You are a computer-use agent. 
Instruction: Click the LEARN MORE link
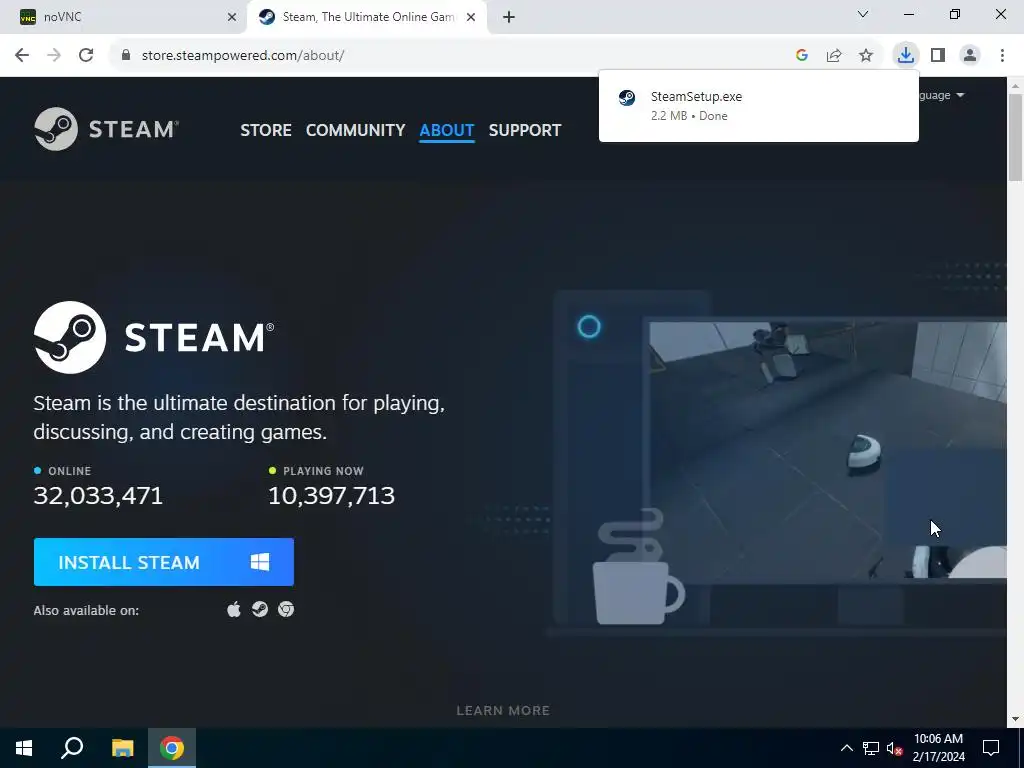(503, 711)
